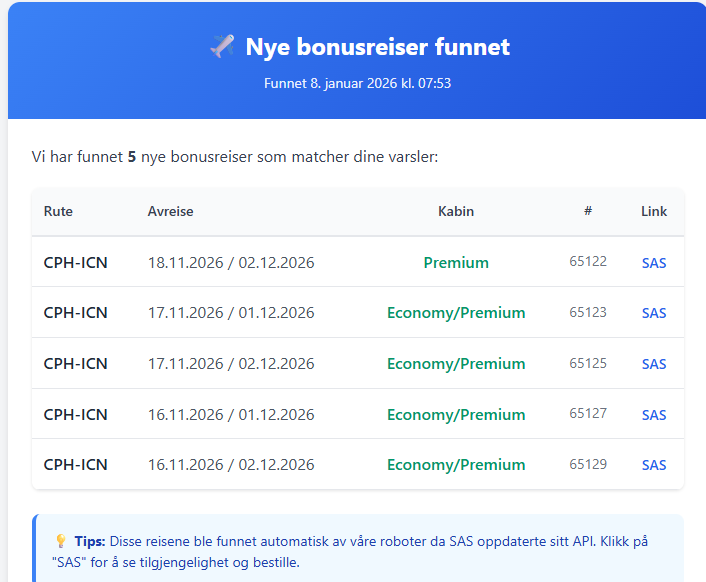Click date 16.11.2026 / 02.12.2026
The image size is (706, 582).
pyautogui.click(x=231, y=465)
